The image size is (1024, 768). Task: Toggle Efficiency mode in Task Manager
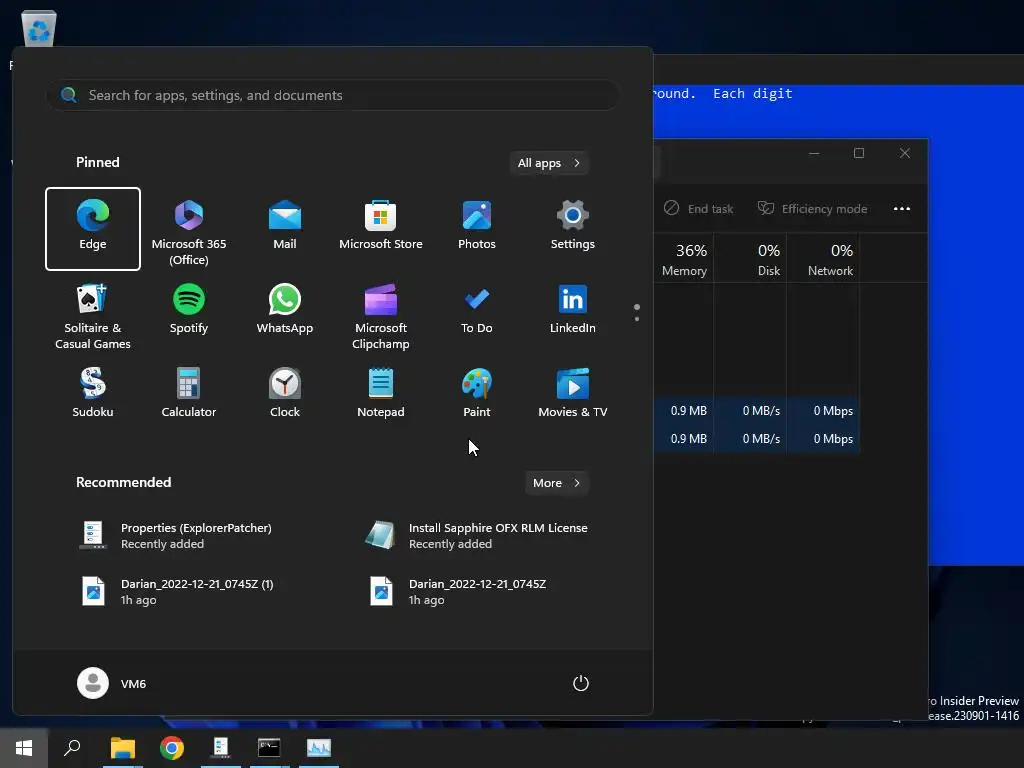(812, 209)
